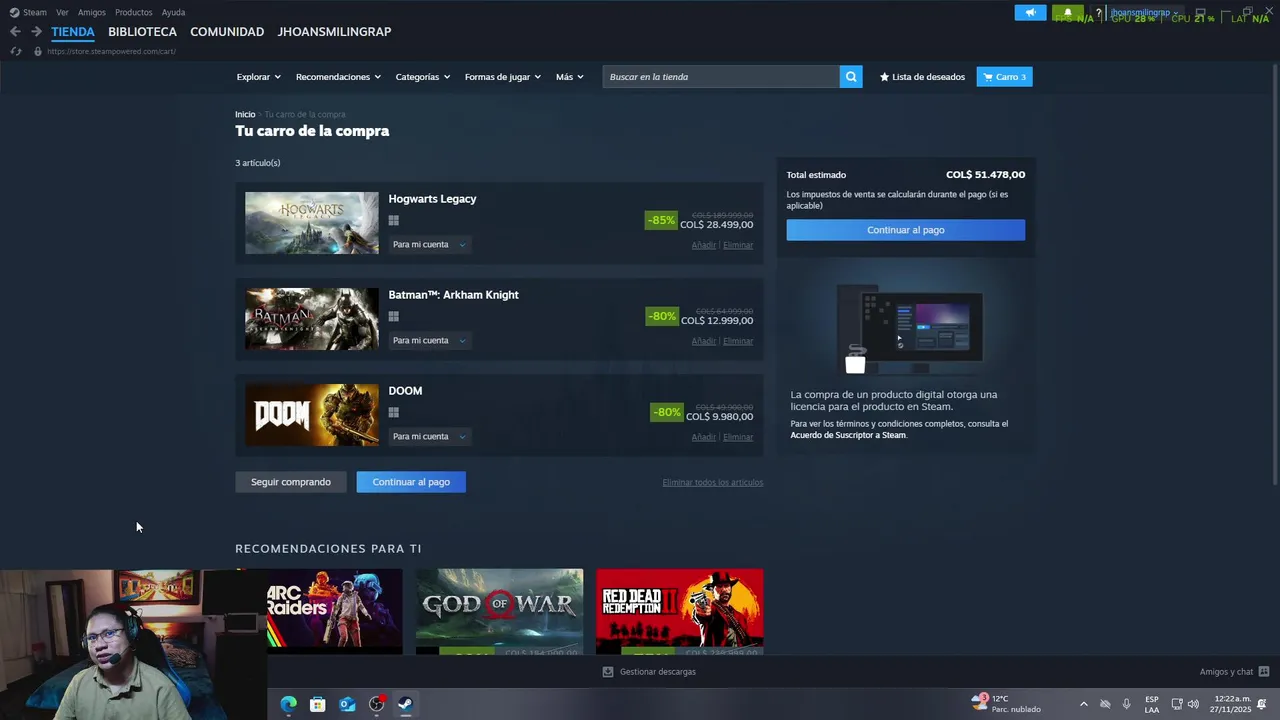Screen dimensions: 1280x720
Task: Click Eliminar for Batman Arkham Knight
Action: pyautogui.click(x=738, y=341)
